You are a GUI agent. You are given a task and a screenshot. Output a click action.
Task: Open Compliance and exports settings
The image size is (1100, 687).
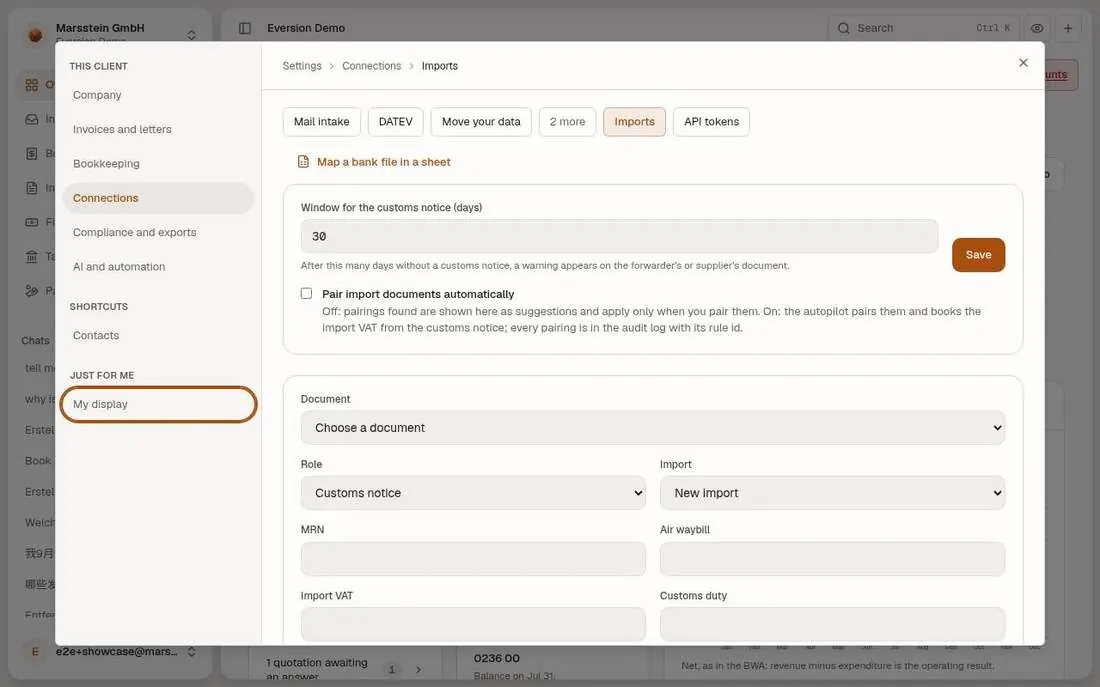158,232
